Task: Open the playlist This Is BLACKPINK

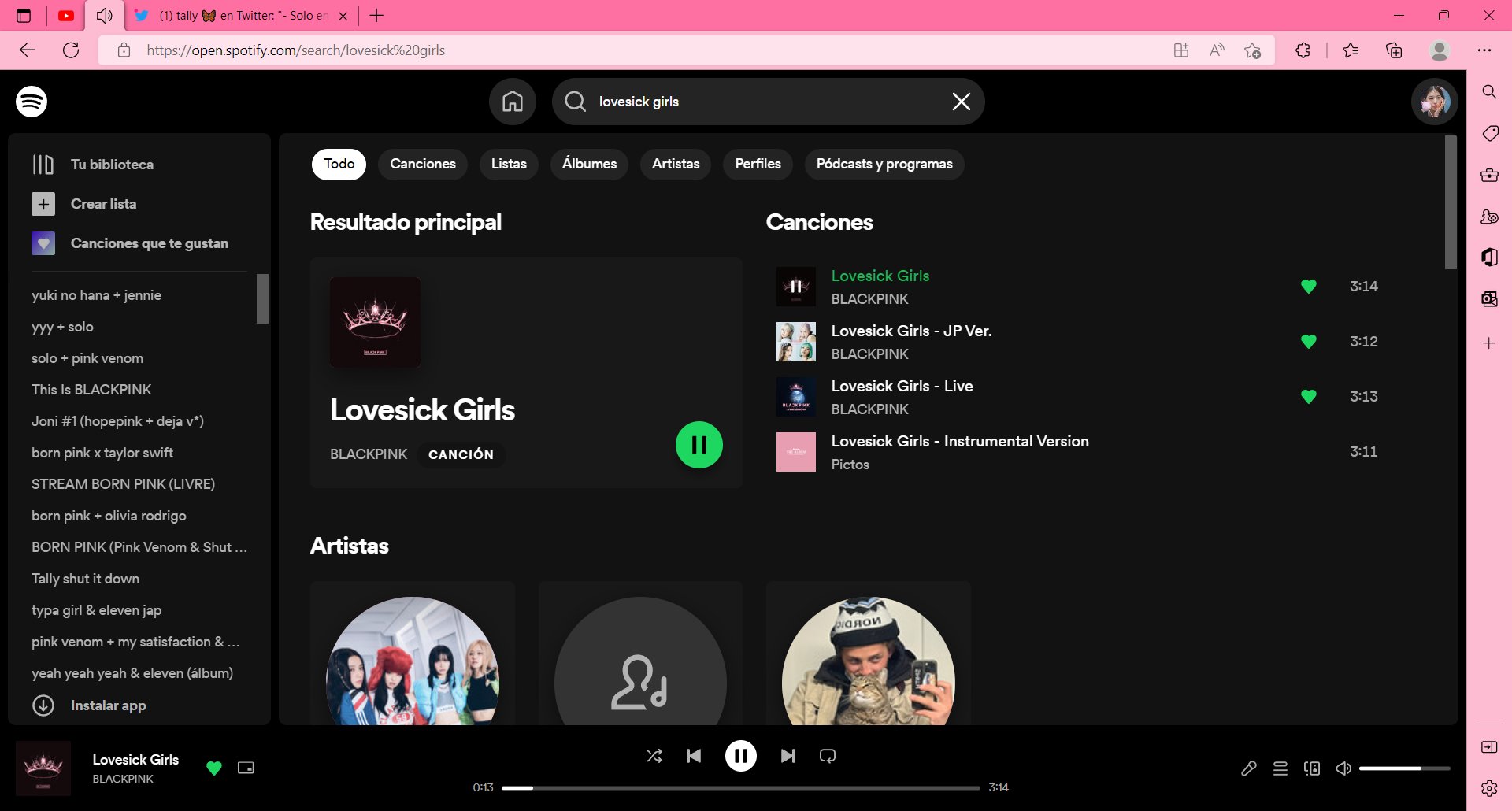Action: (91, 390)
